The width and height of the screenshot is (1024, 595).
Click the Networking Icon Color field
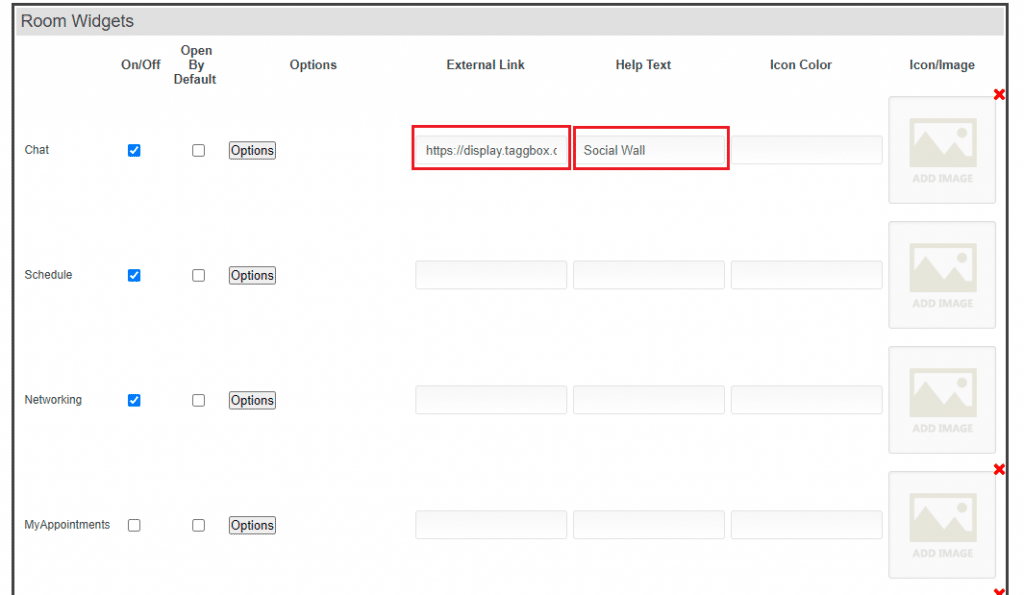pos(806,400)
